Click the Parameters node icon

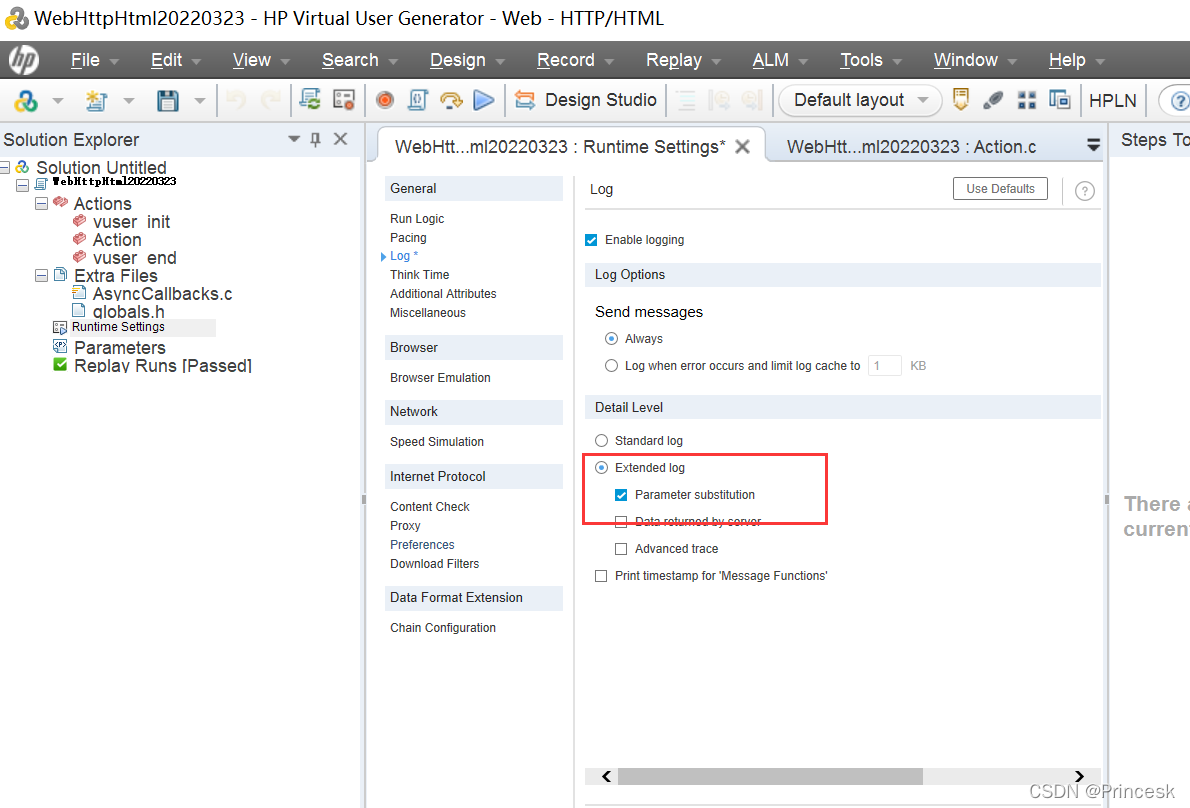pyautogui.click(x=60, y=347)
